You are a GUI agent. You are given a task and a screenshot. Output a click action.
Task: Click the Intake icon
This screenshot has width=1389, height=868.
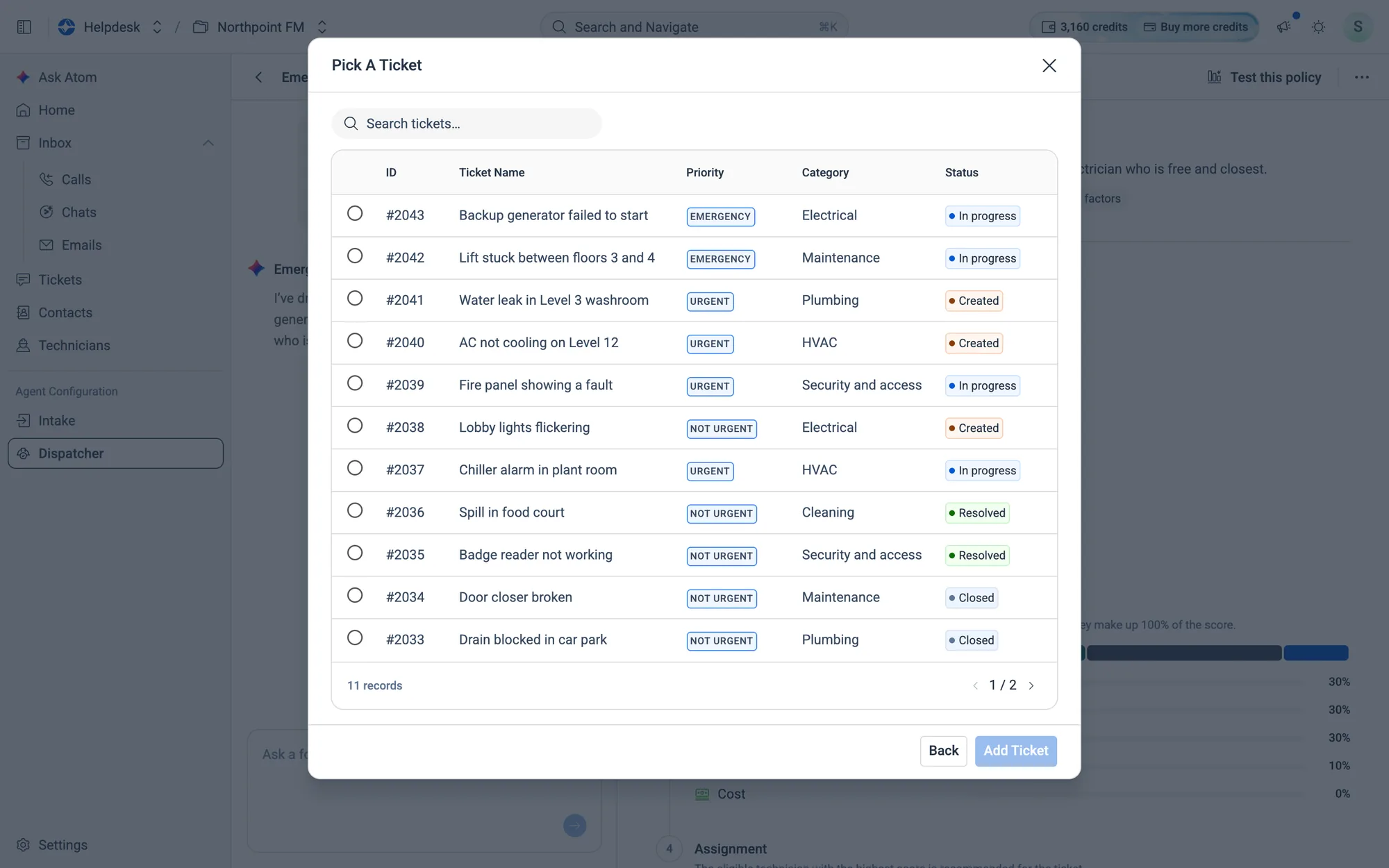tap(24, 420)
